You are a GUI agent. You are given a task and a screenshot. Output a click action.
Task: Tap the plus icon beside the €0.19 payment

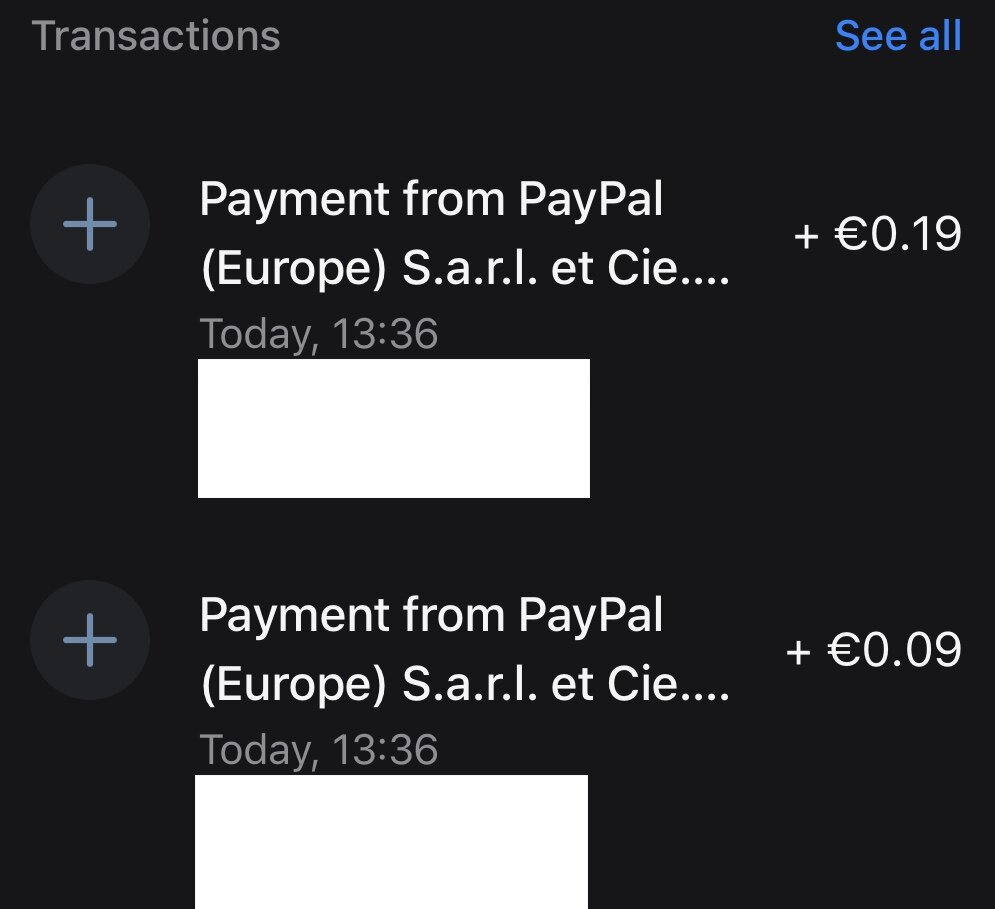pyautogui.click(x=90, y=224)
